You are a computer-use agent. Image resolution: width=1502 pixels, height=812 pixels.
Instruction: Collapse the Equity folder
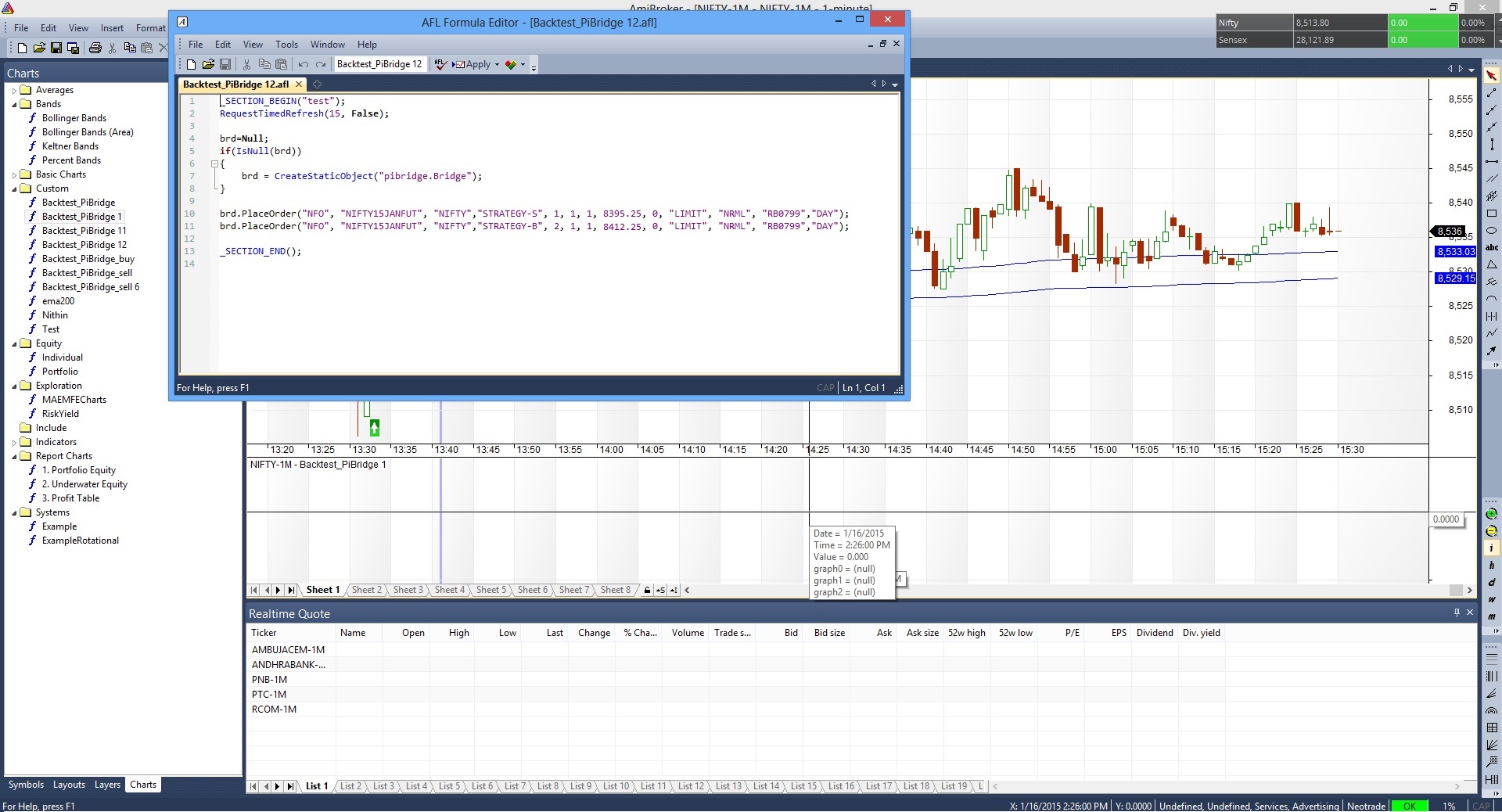14,343
